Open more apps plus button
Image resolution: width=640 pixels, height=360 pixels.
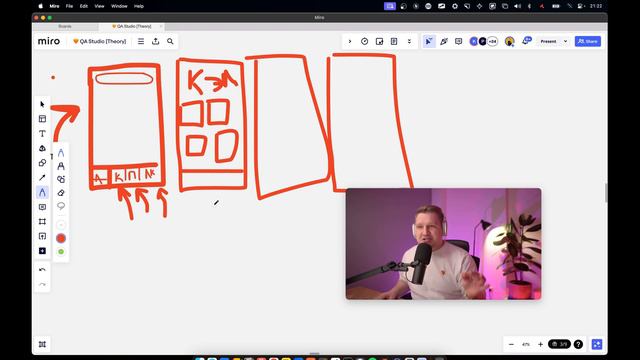(42, 251)
